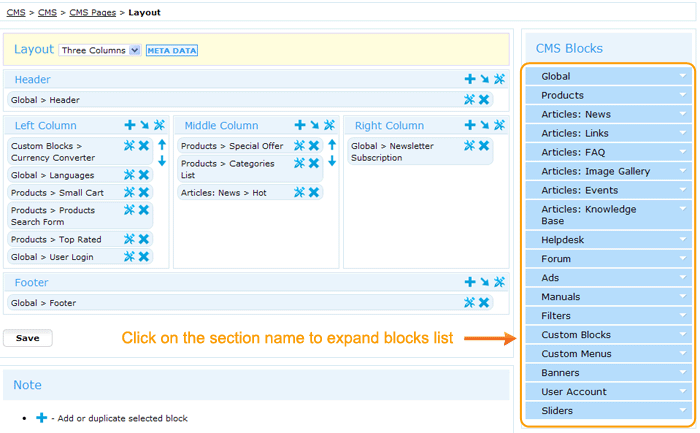Edit settings of Global > Header block
700x433 pixels.
coord(469,100)
